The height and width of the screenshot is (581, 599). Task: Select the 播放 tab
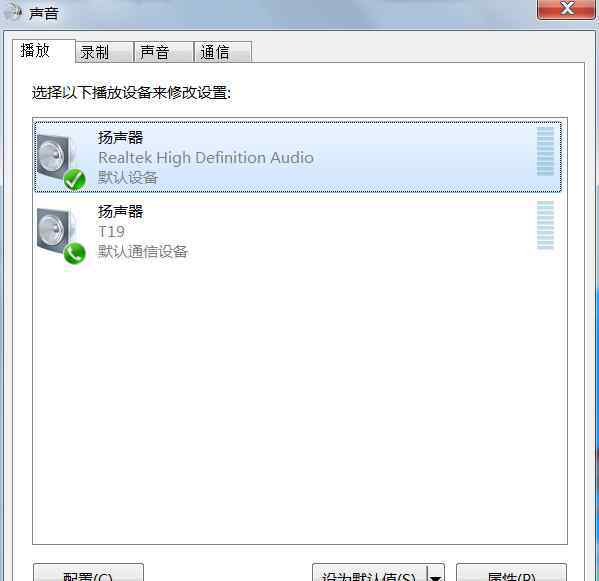click(x=44, y=51)
